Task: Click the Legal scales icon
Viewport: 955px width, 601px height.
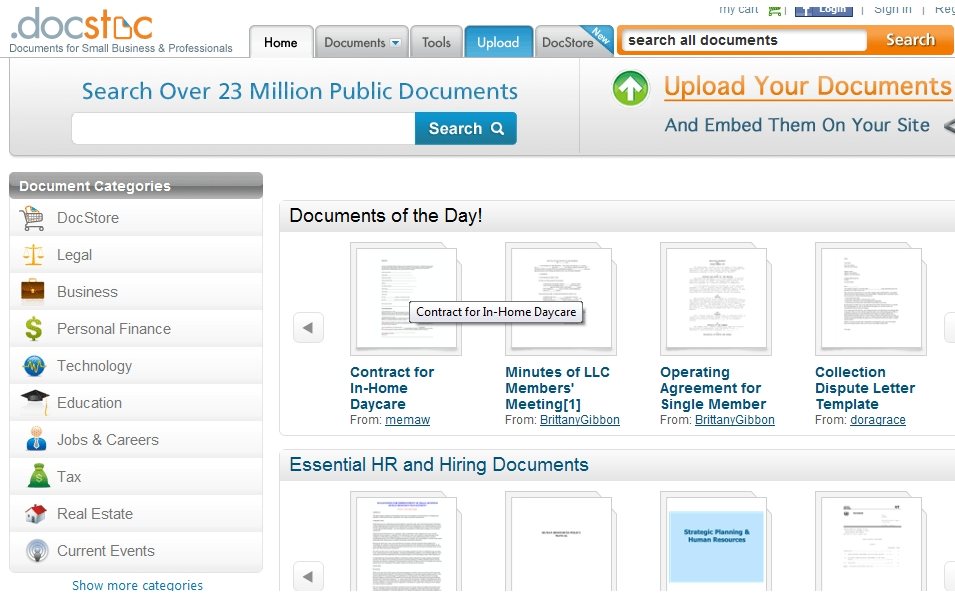Action: click(x=33, y=255)
